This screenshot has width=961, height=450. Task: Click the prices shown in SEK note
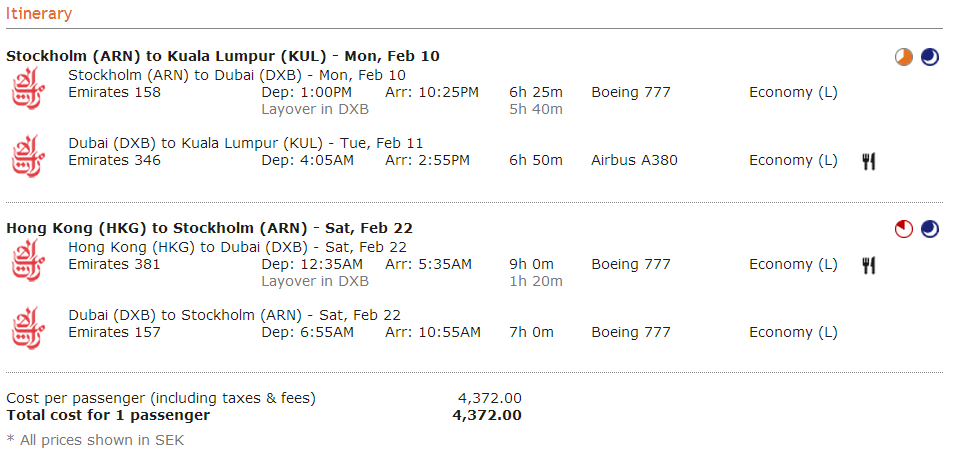[x=95, y=440]
